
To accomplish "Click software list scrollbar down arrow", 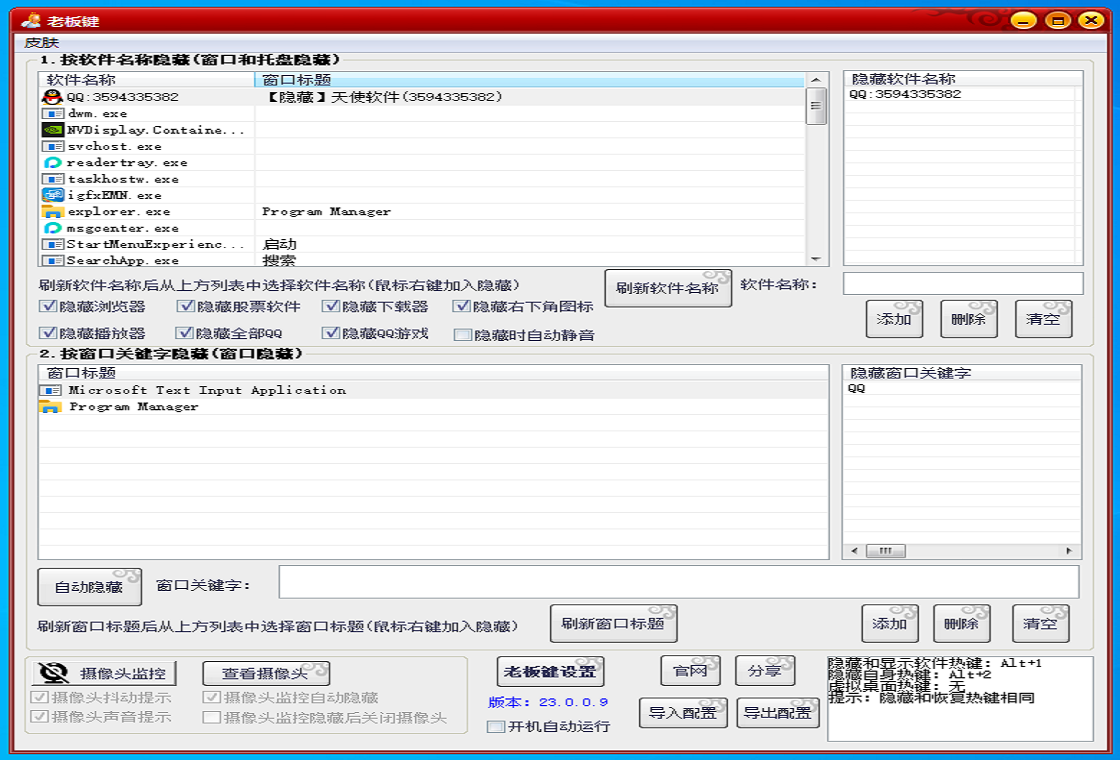I will click(x=816, y=259).
